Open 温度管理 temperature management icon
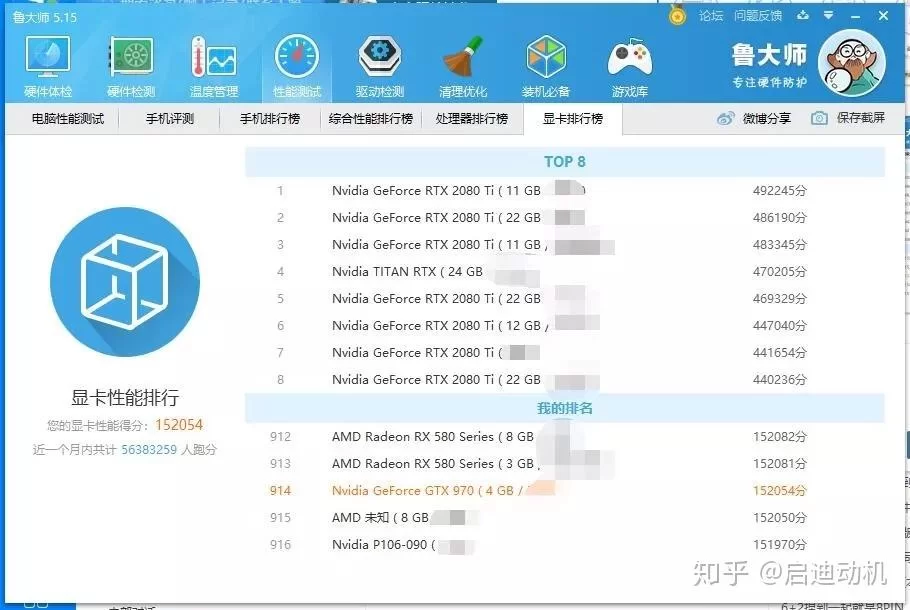Screen dimensions: 910x610 click(x=213, y=66)
